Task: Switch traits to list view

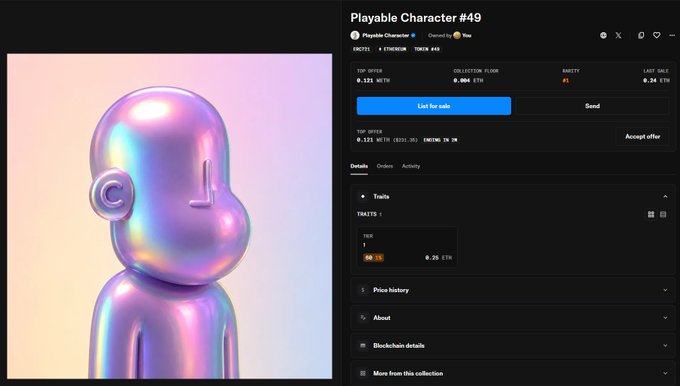Action: coord(663,214)
